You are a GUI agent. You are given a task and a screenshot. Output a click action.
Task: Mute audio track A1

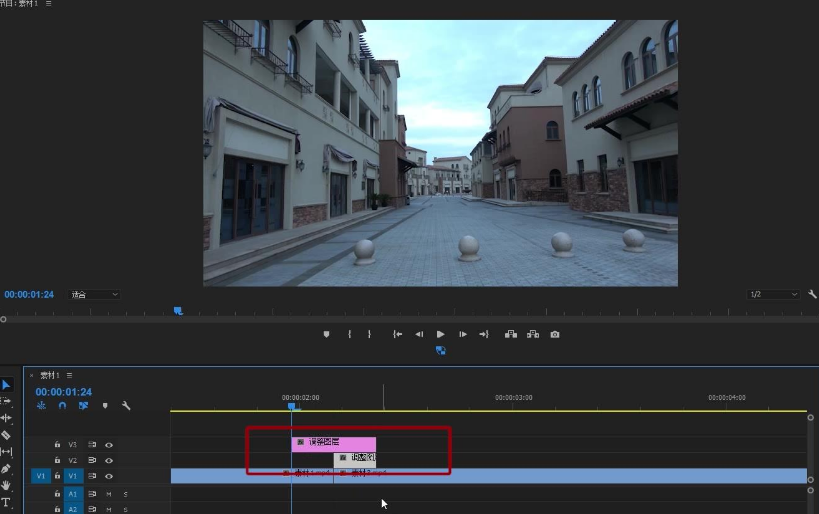tap(109, 494)
